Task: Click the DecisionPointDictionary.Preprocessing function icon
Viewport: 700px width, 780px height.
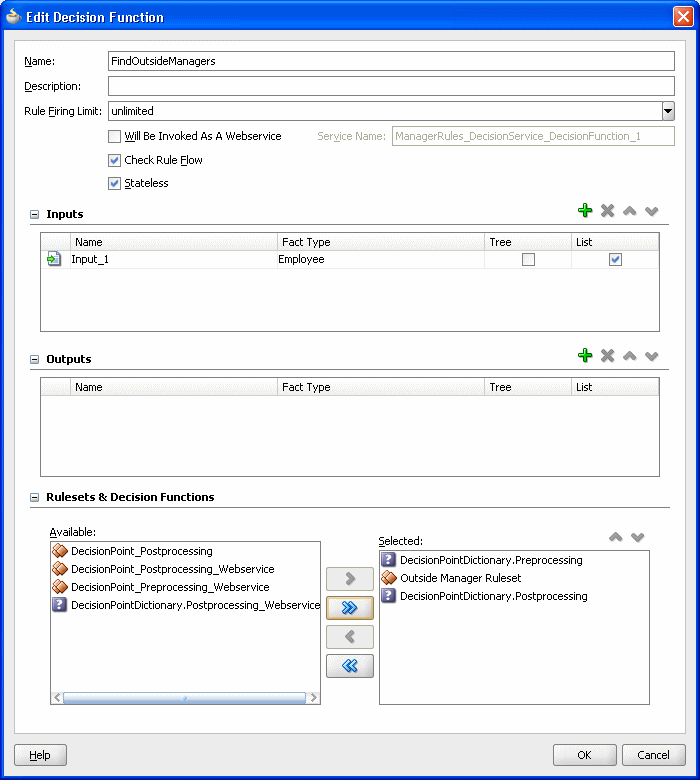Action: pyautogui.click(x=389, y=560)
